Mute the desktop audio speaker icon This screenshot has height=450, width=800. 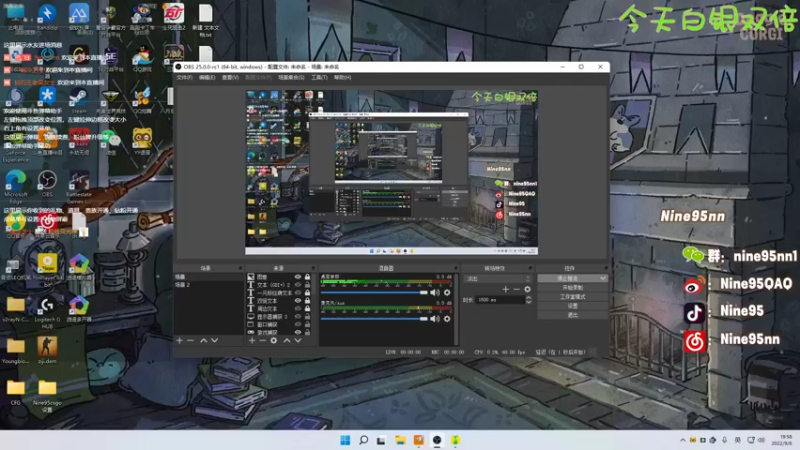click(435, 292)
